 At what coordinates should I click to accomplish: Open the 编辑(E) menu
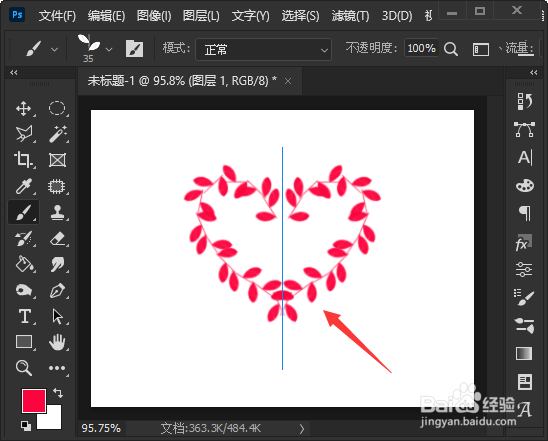click(x=106, y=16)
